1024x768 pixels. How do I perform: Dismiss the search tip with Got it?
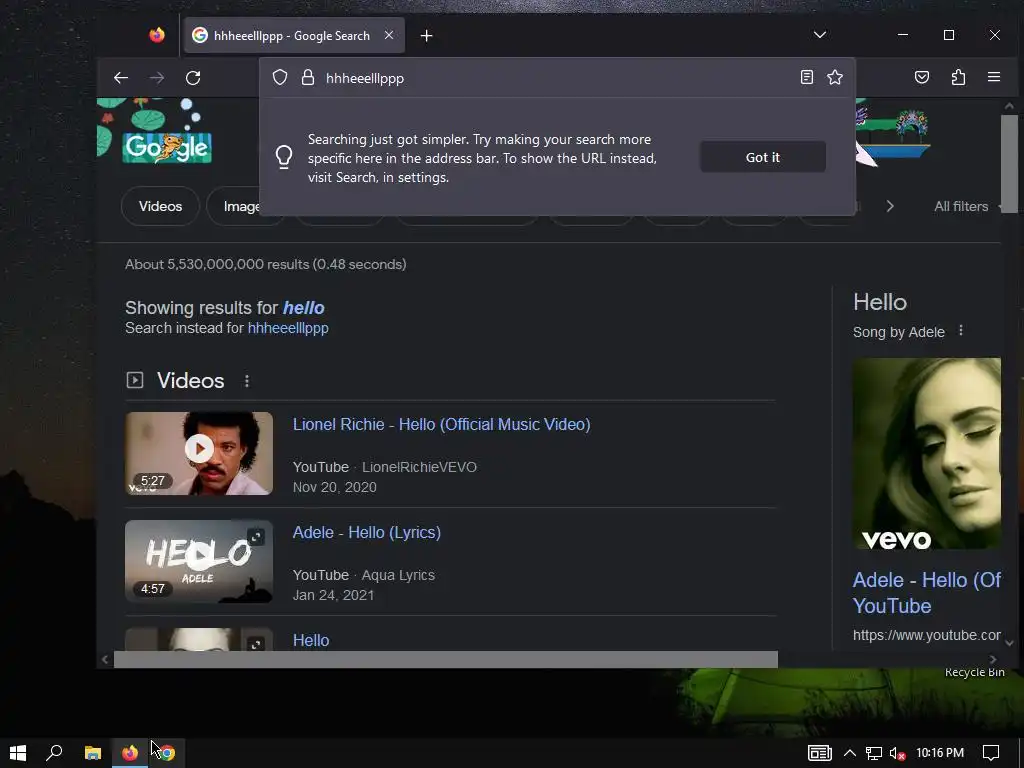[763, 157]
